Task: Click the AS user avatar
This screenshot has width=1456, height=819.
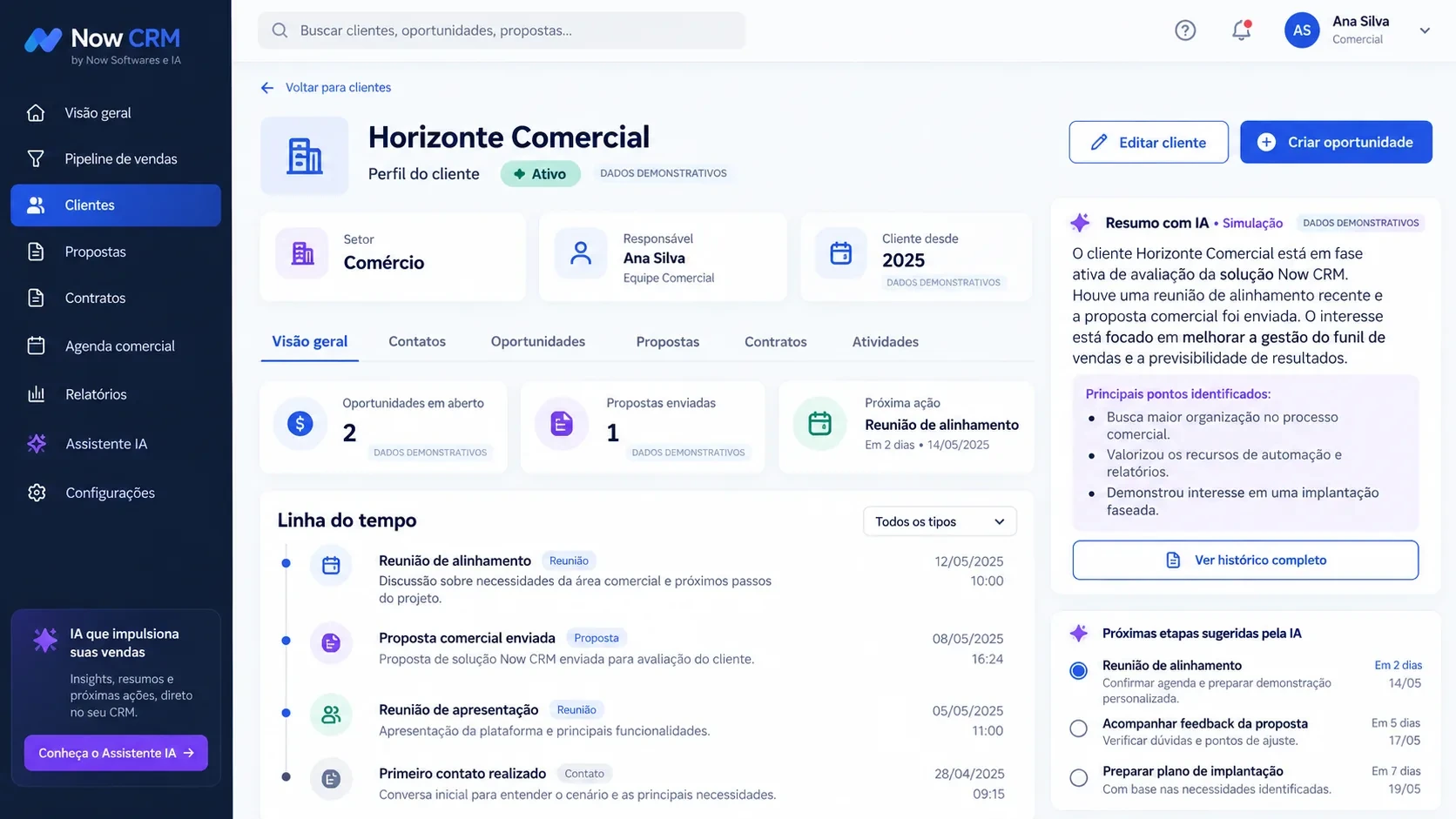Action: pyautogui.click(x=1302, y=30)
